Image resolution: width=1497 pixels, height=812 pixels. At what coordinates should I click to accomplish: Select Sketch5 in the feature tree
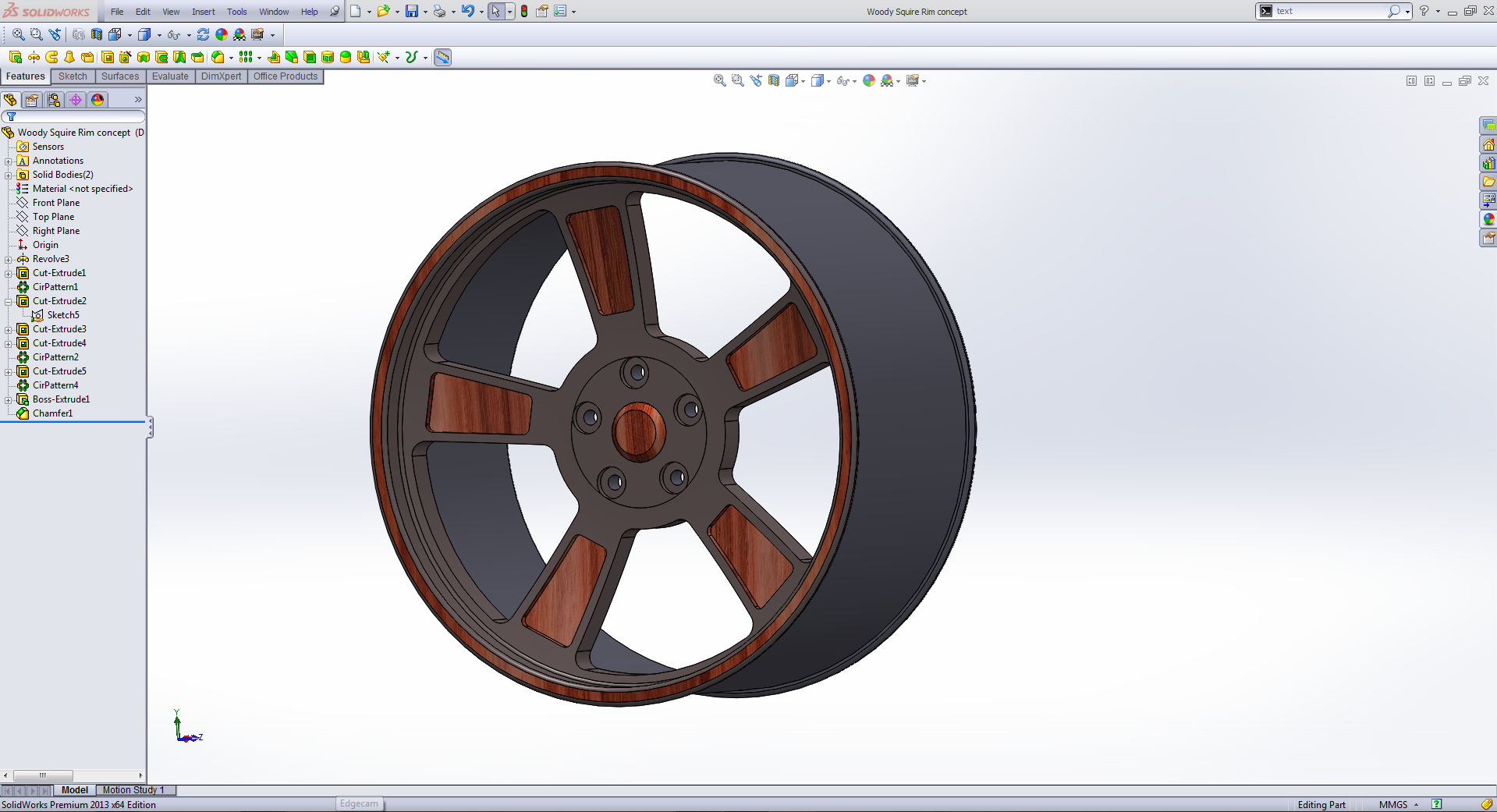63,315
